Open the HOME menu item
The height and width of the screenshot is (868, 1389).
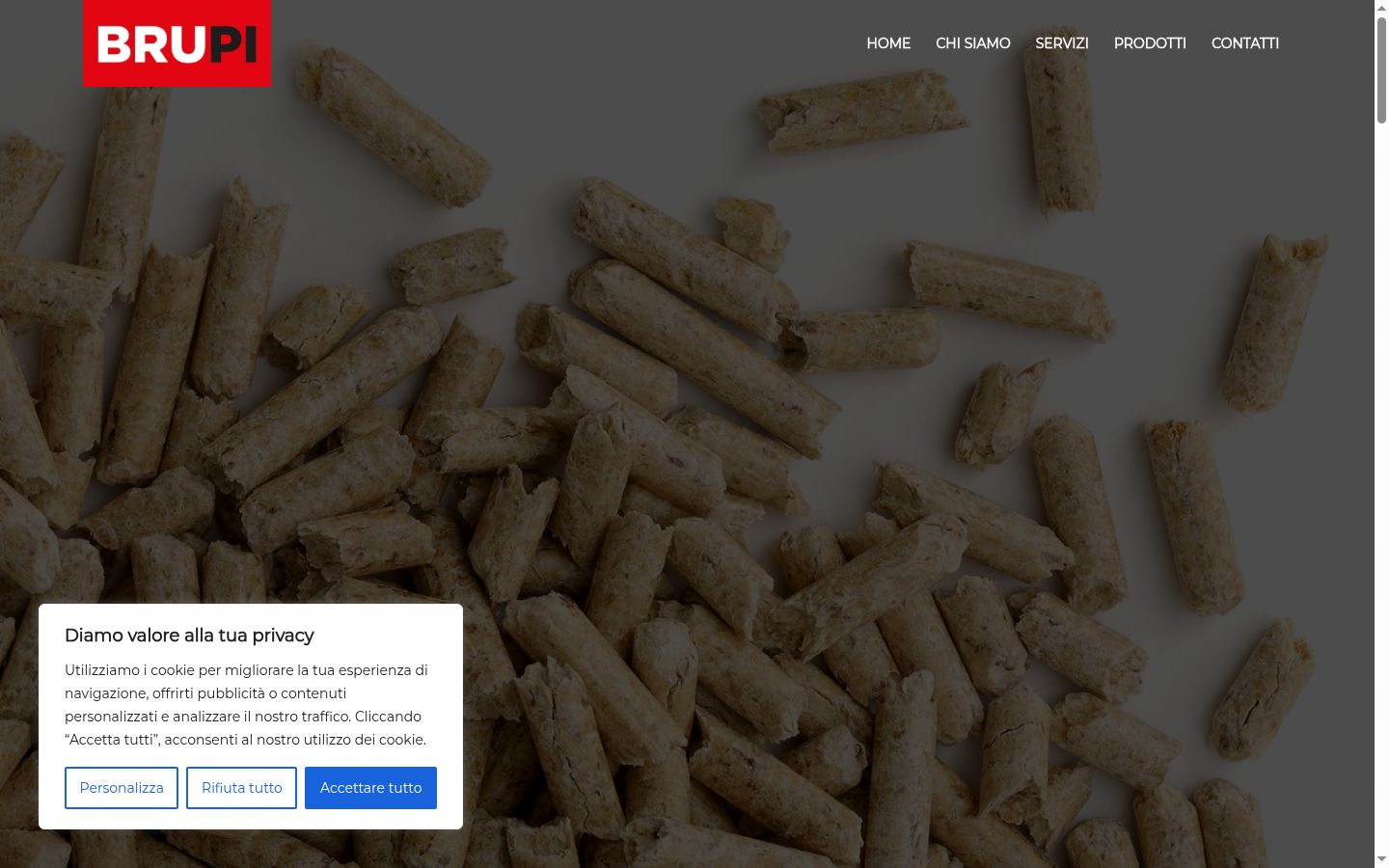888,43
